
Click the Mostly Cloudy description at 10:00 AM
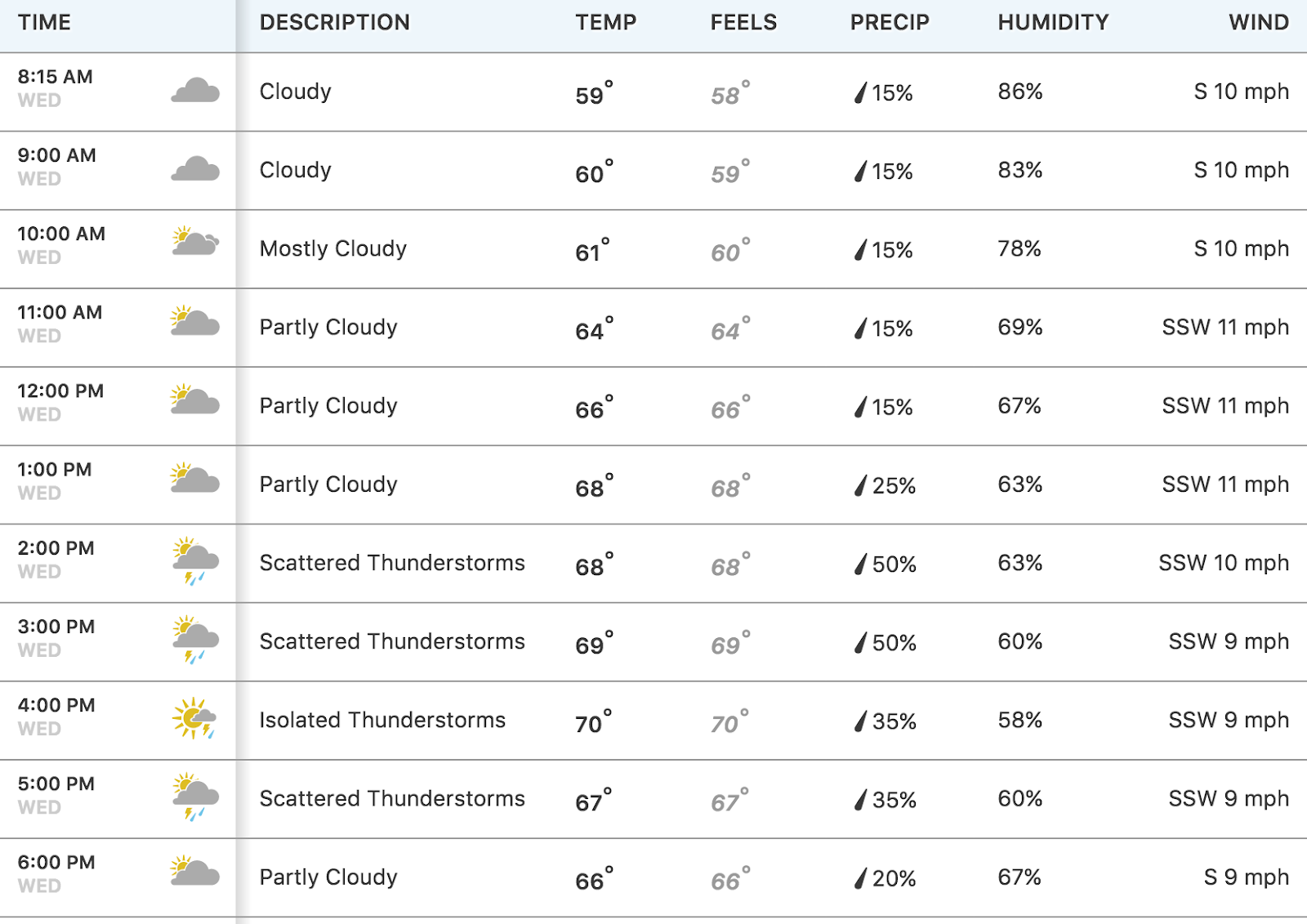(x=333, y=248)
